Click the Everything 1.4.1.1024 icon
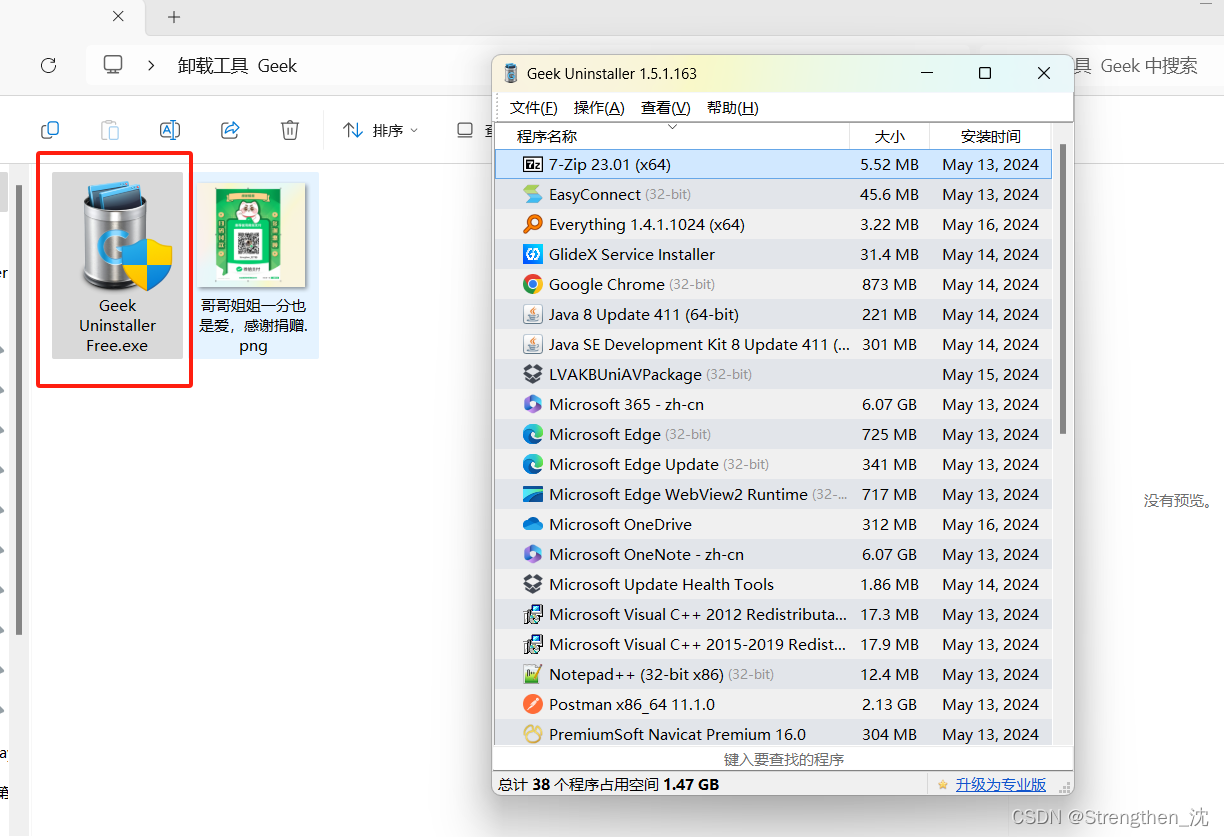The image size is (1224, 837). [x=533, y=224]
